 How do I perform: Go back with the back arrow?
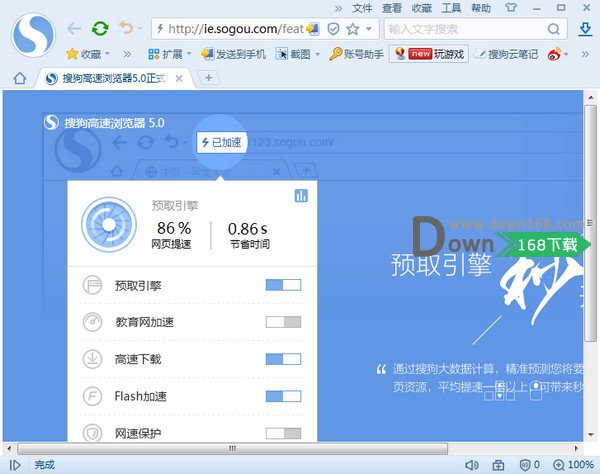74,28
